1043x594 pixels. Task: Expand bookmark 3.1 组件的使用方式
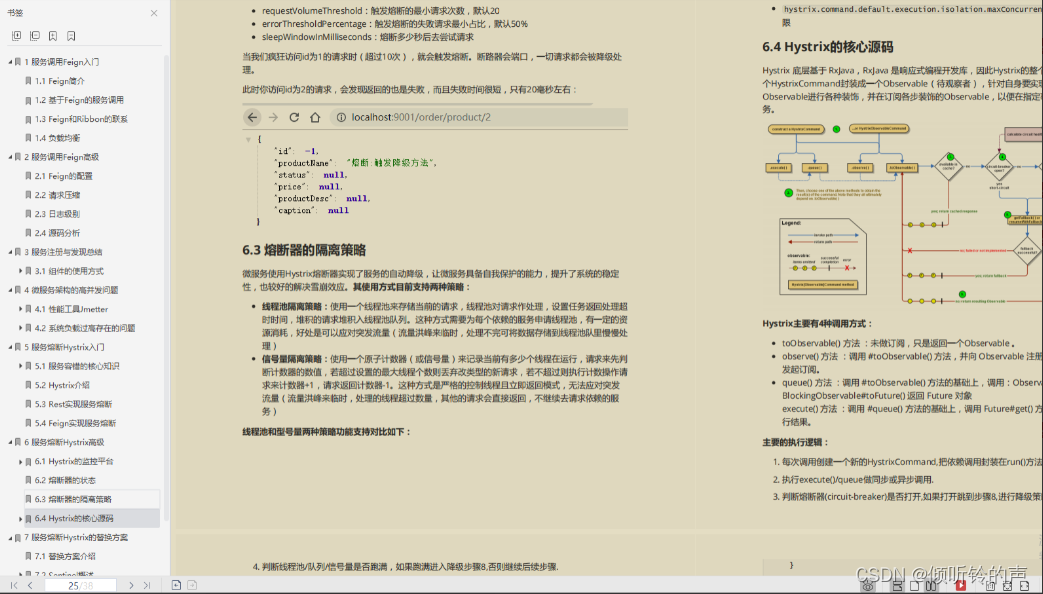click(21, 271)
